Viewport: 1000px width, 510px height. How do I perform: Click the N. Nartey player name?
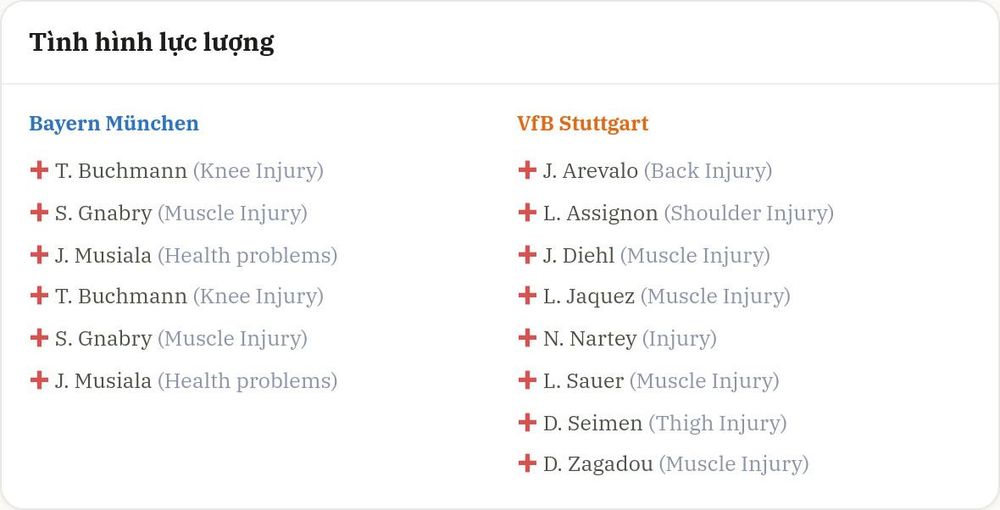[x=590, y=339]
